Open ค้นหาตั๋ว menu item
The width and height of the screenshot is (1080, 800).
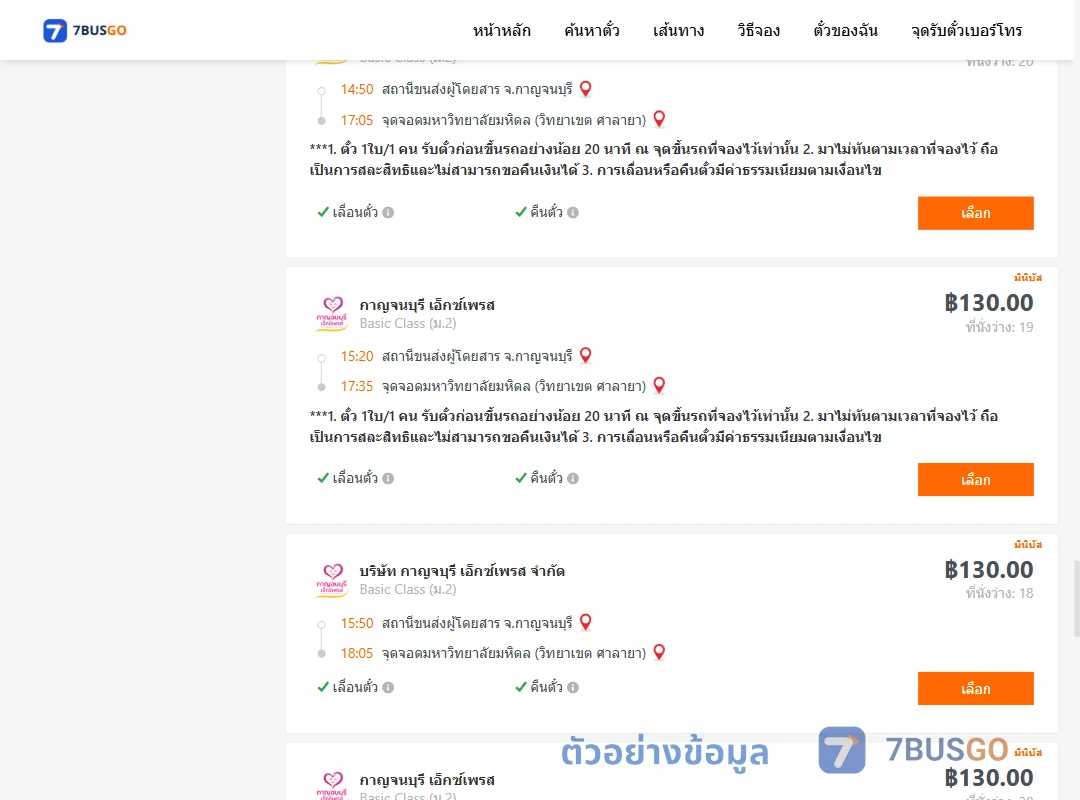592,30
